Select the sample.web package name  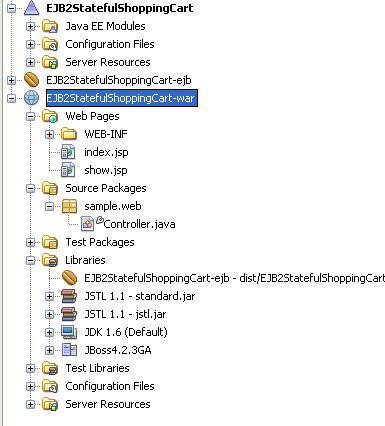tap(113, 206)
